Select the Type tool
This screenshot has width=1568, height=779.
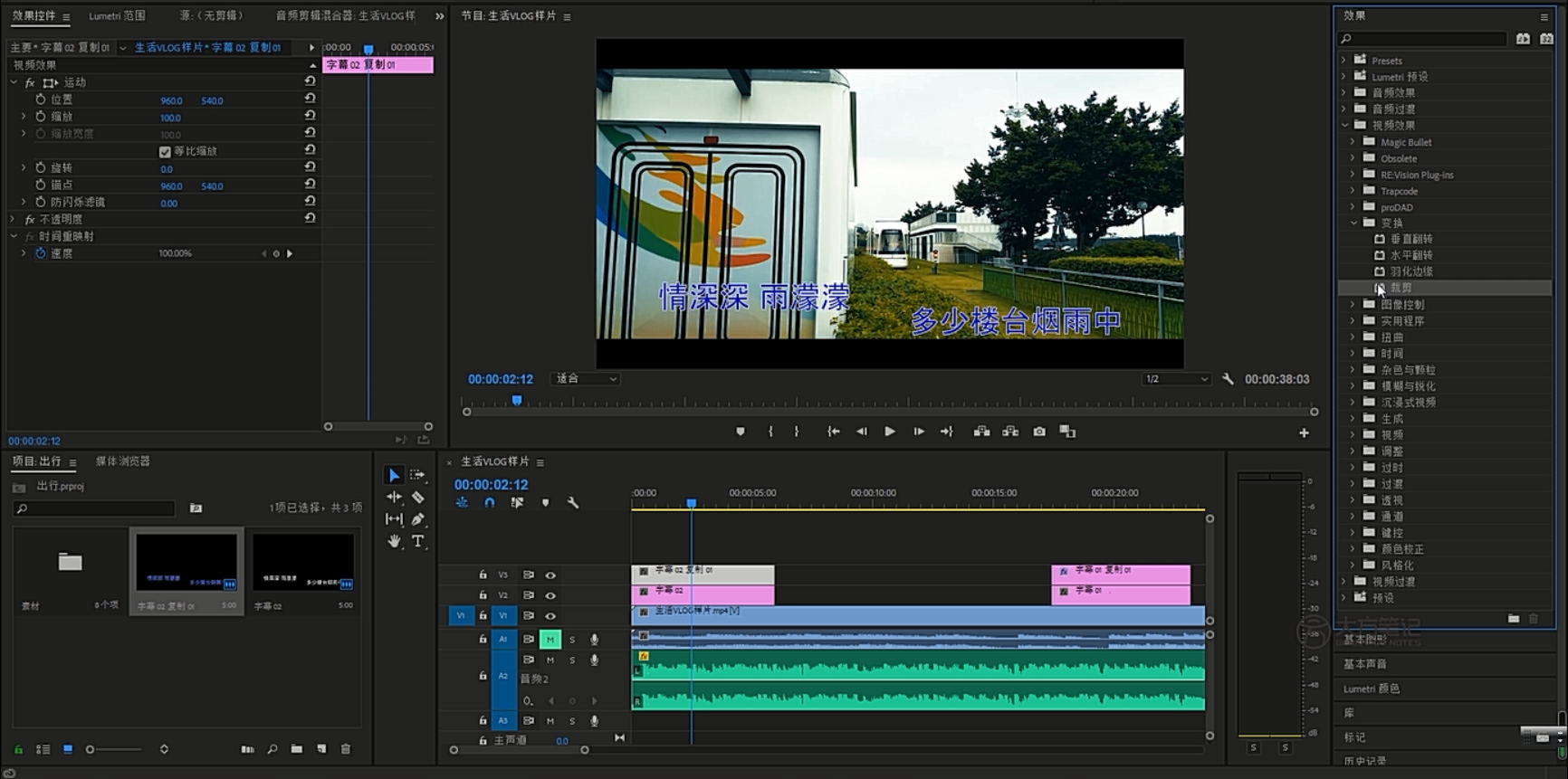(417, 541)
